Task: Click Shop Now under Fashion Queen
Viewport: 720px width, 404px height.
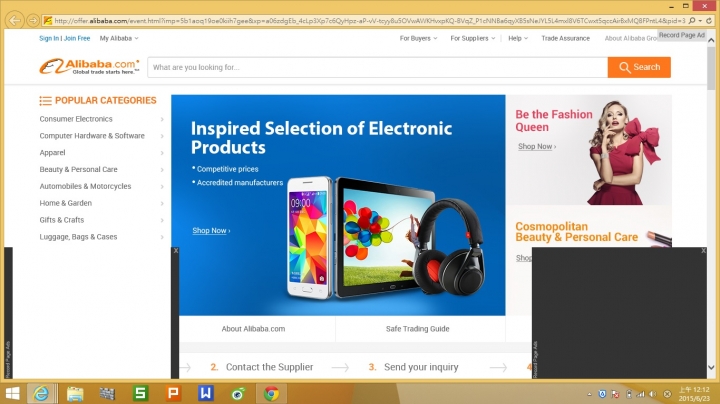Action: pyautogui.click(x=537, y=146)
